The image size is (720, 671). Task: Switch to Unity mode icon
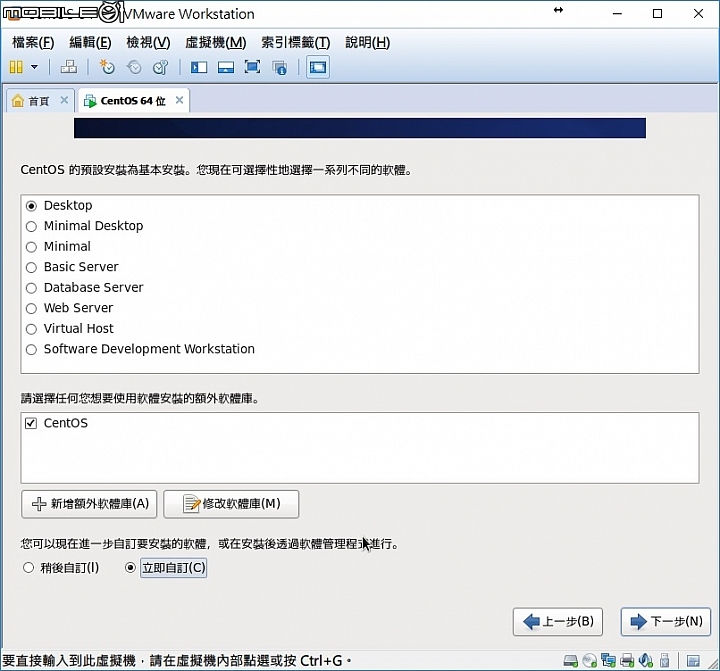click(x=280, y=68)
